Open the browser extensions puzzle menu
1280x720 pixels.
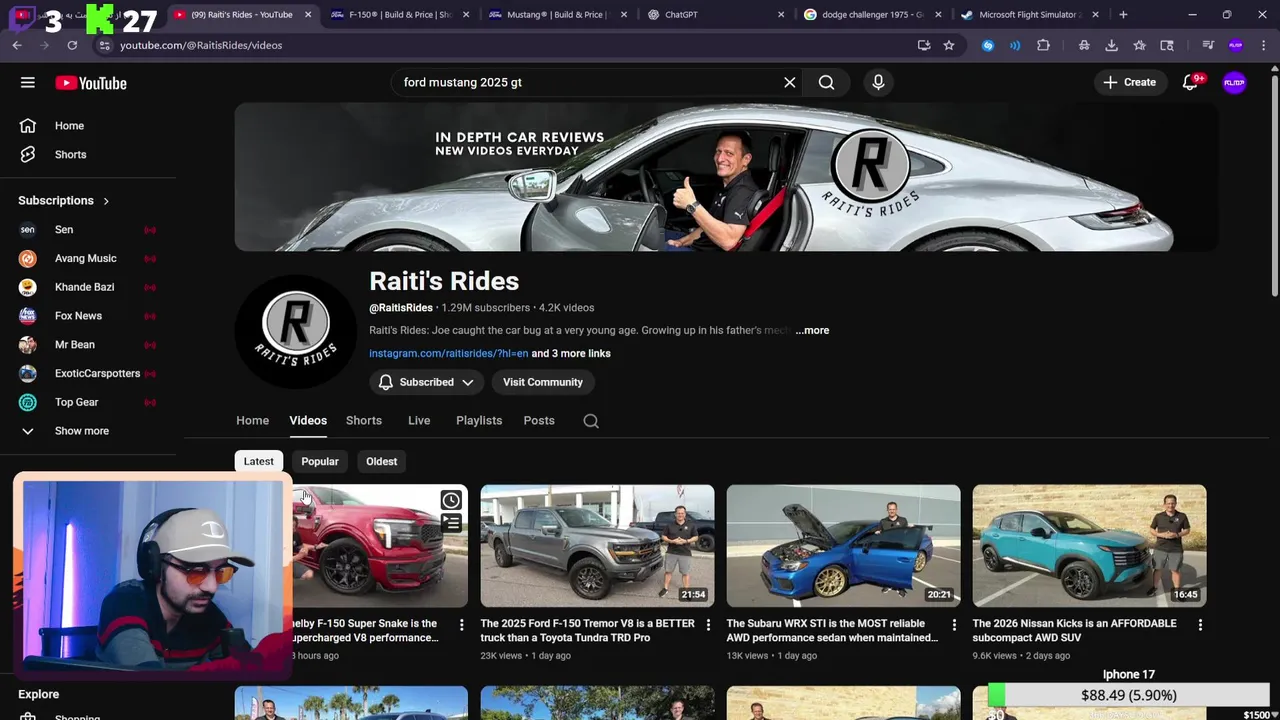coord(1043,45)
